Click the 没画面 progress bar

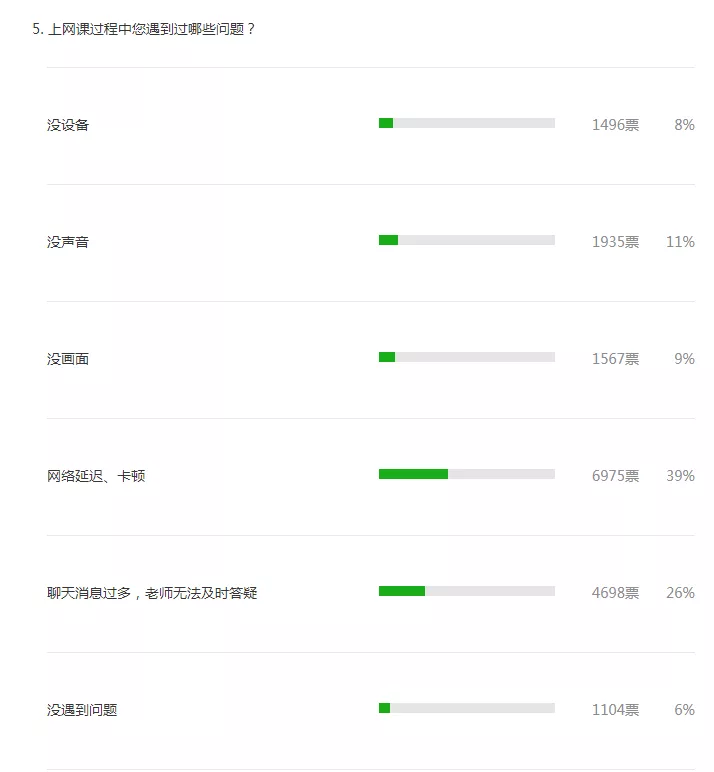click(x=467, y=357)
